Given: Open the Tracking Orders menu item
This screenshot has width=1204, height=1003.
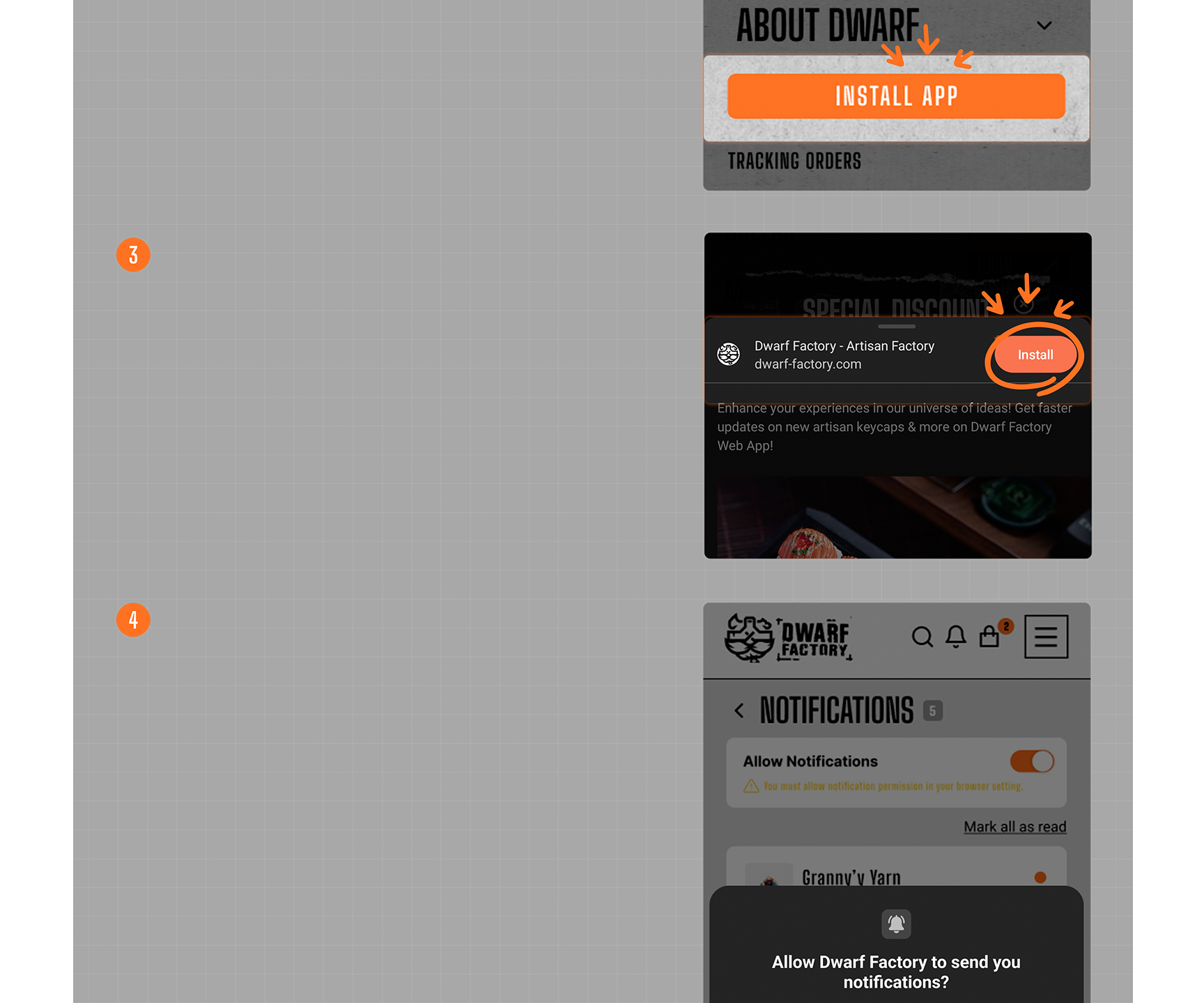Looking at the screenshot, I should (794, 162).
